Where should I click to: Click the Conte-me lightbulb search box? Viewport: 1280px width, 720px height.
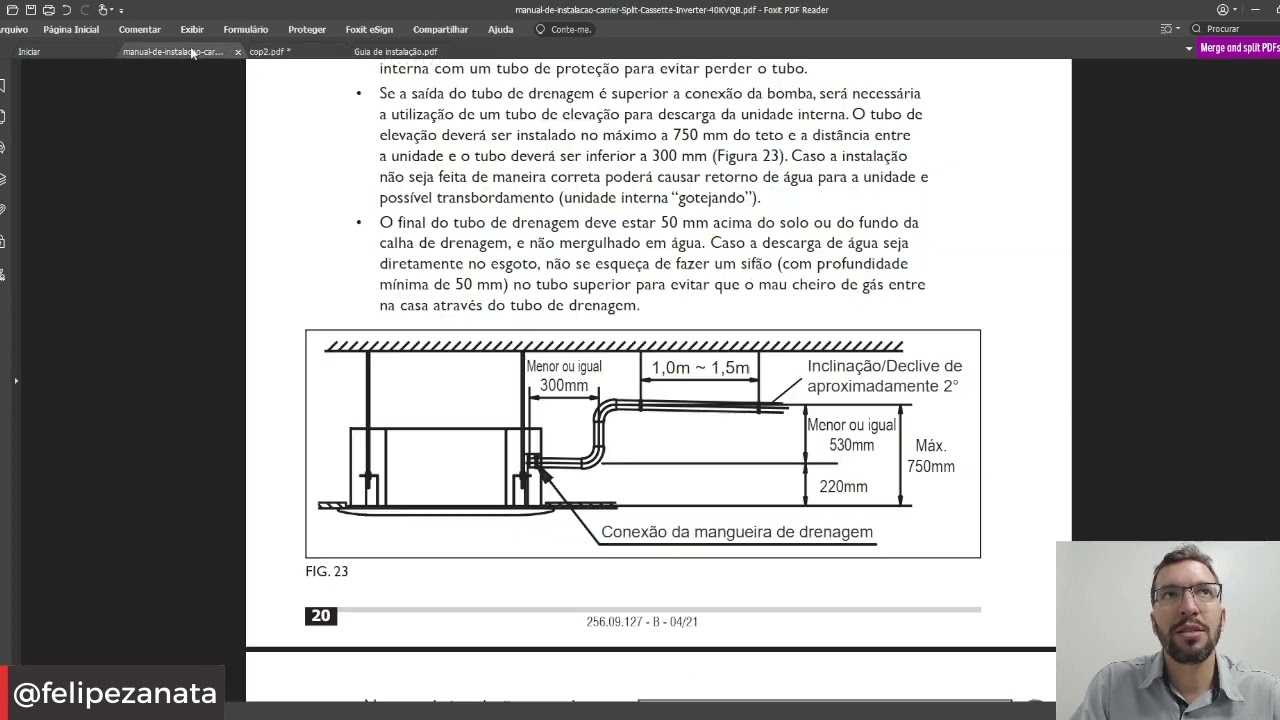pyautogui.click(x=564, y=30)
